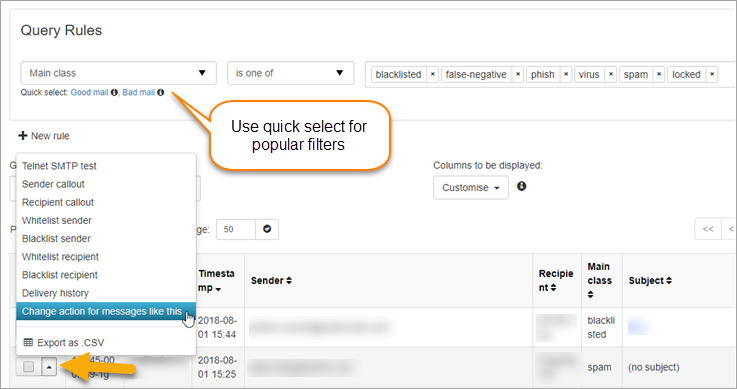This screenshot has height=389, width=737.
Task: Click the apply circle icon beside 50
Action: pyautogui.click(x=267, y=229)
